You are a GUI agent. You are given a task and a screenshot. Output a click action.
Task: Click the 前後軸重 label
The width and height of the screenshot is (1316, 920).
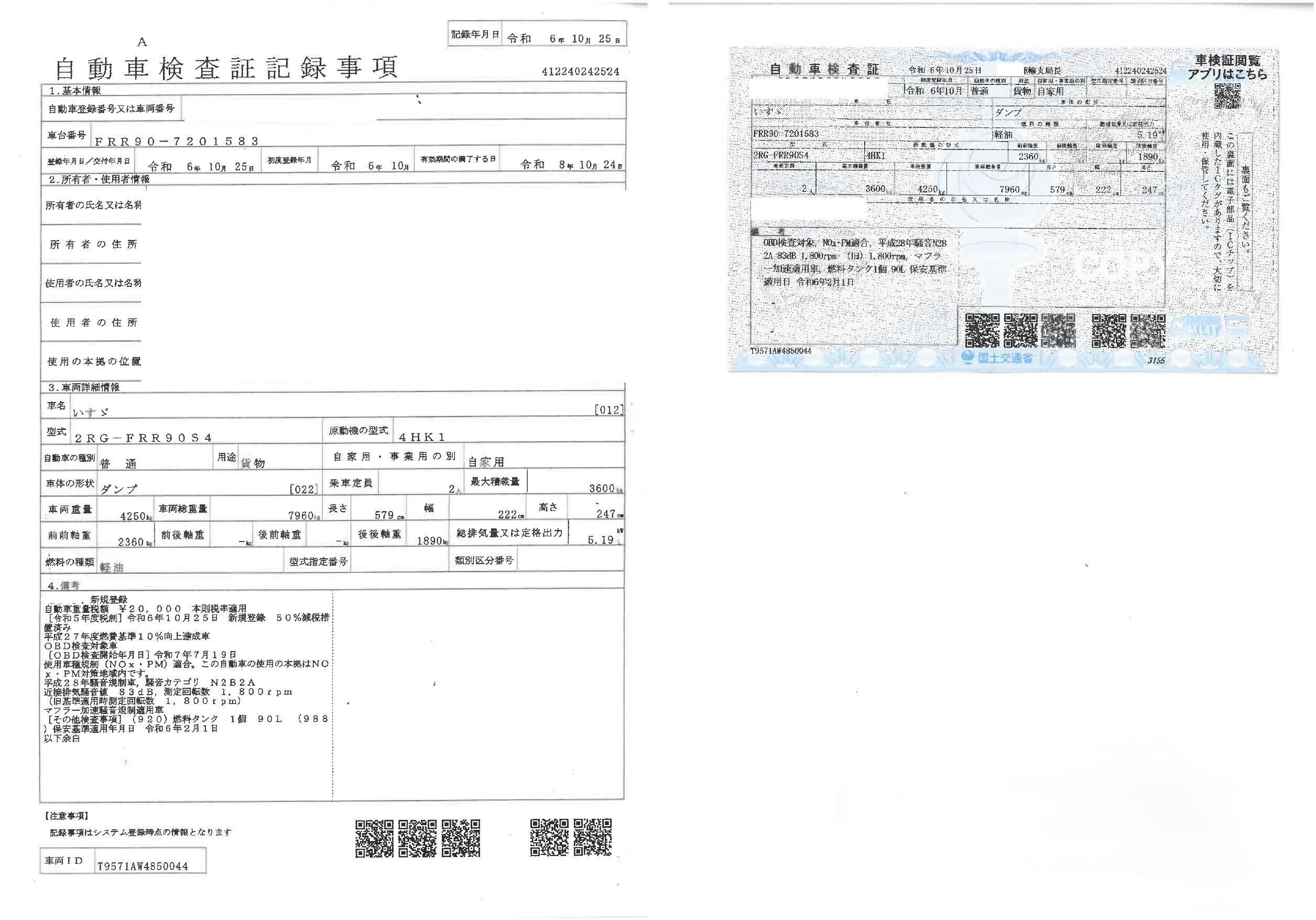click(182, 535)
